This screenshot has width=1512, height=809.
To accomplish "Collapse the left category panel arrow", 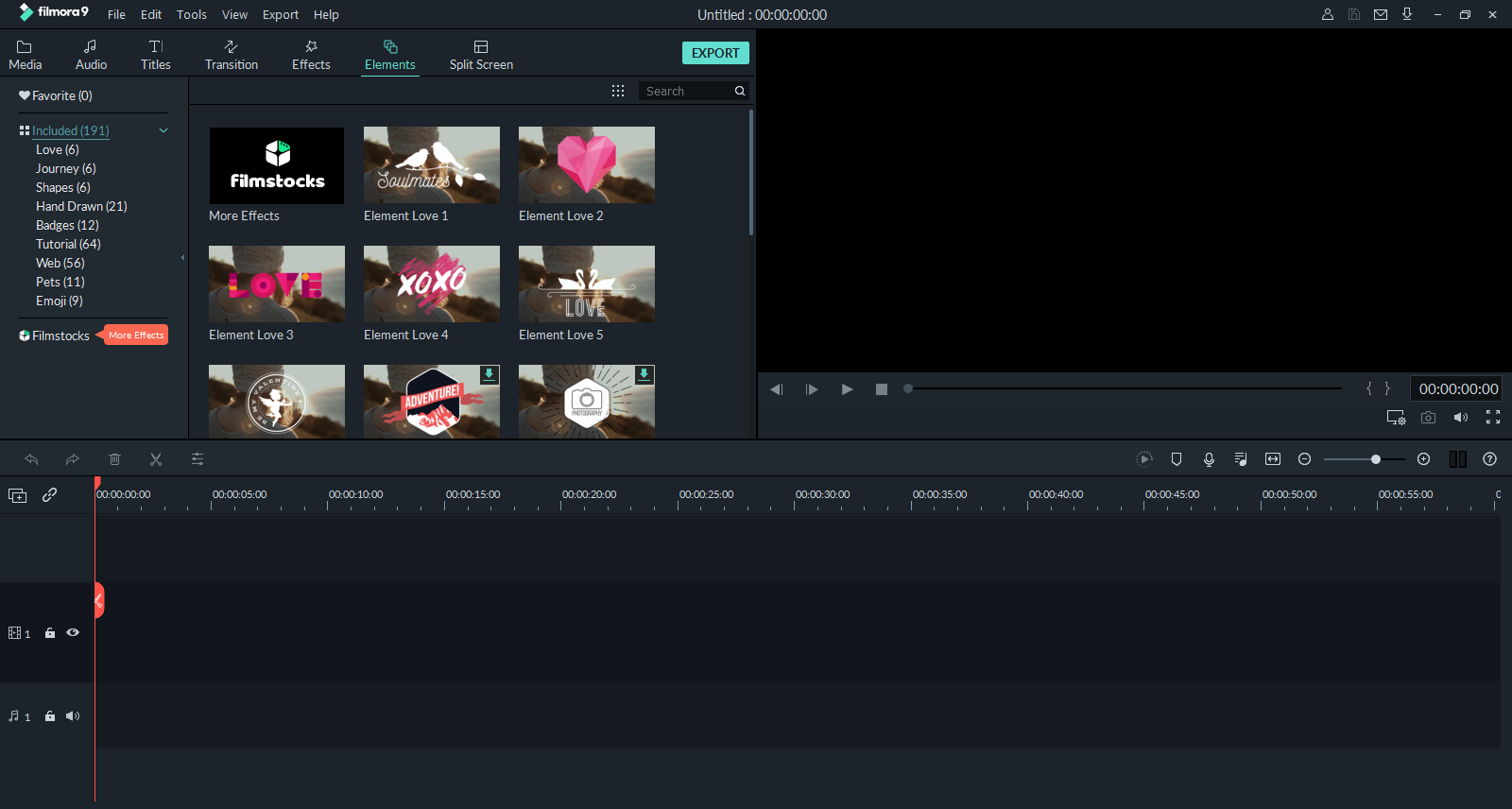I will [x=182, y=257].
